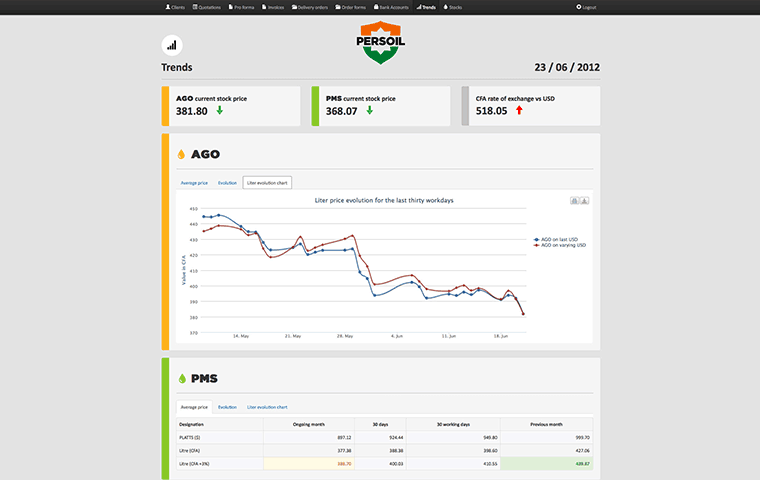760x480 pixels.
Task: Open the PMS Evolution tab
Action: 227,407
